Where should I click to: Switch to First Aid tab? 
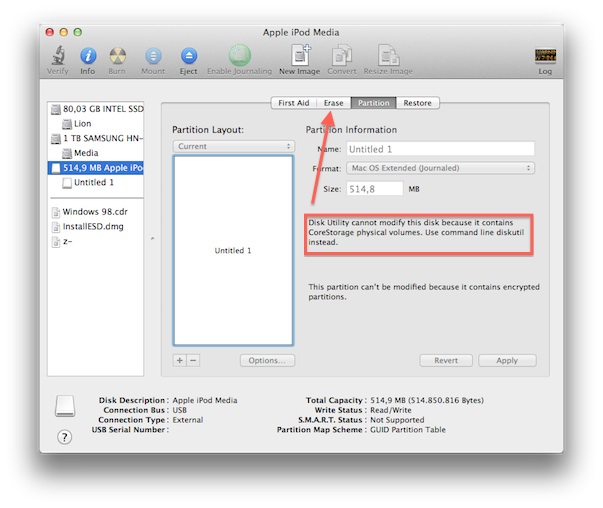click(294, 103)
